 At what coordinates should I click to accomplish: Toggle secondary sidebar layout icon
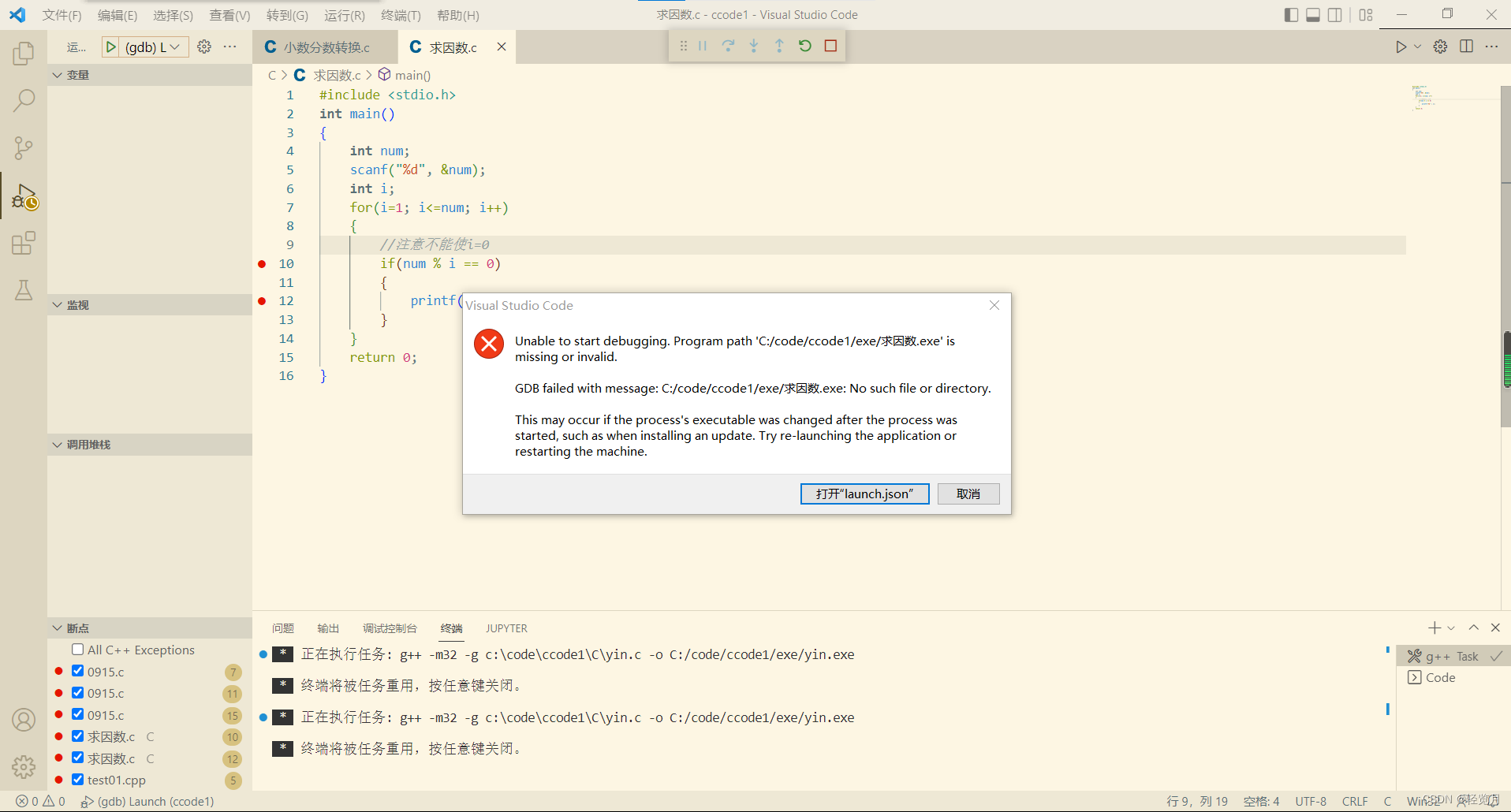pos(1334,15)
